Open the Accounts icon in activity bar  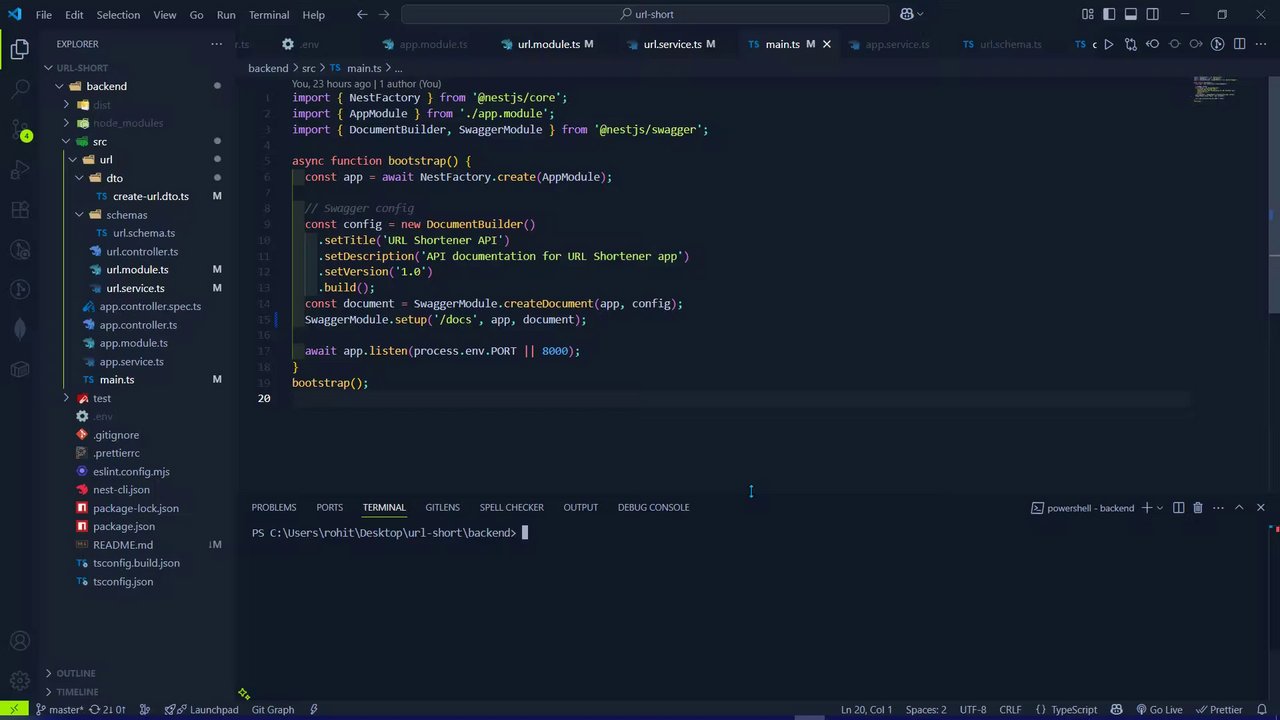19,642
